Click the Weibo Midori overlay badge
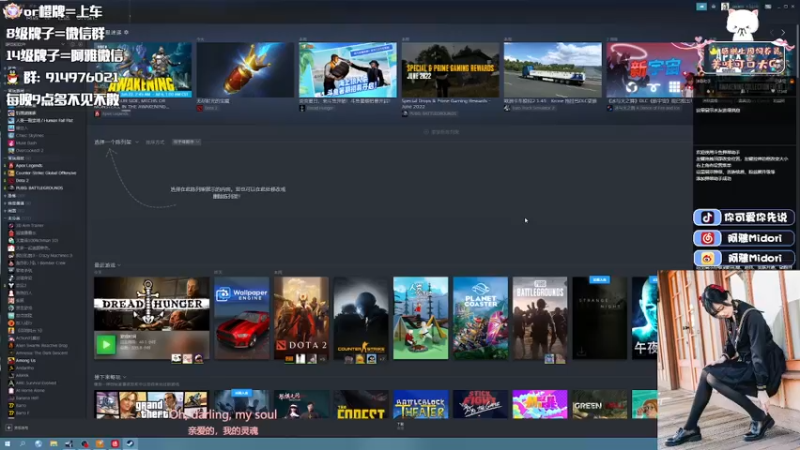This screenshot has width=800, height=450. coord(744,258)
